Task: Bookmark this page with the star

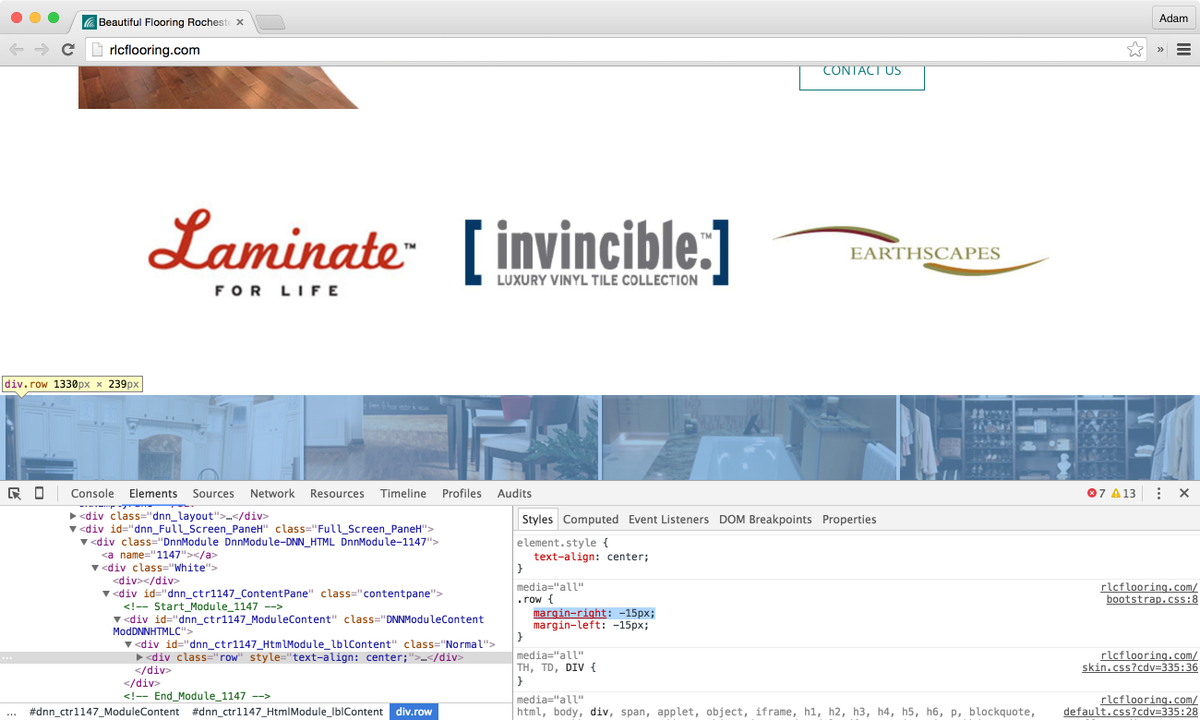Action: tap(1135, 49)
